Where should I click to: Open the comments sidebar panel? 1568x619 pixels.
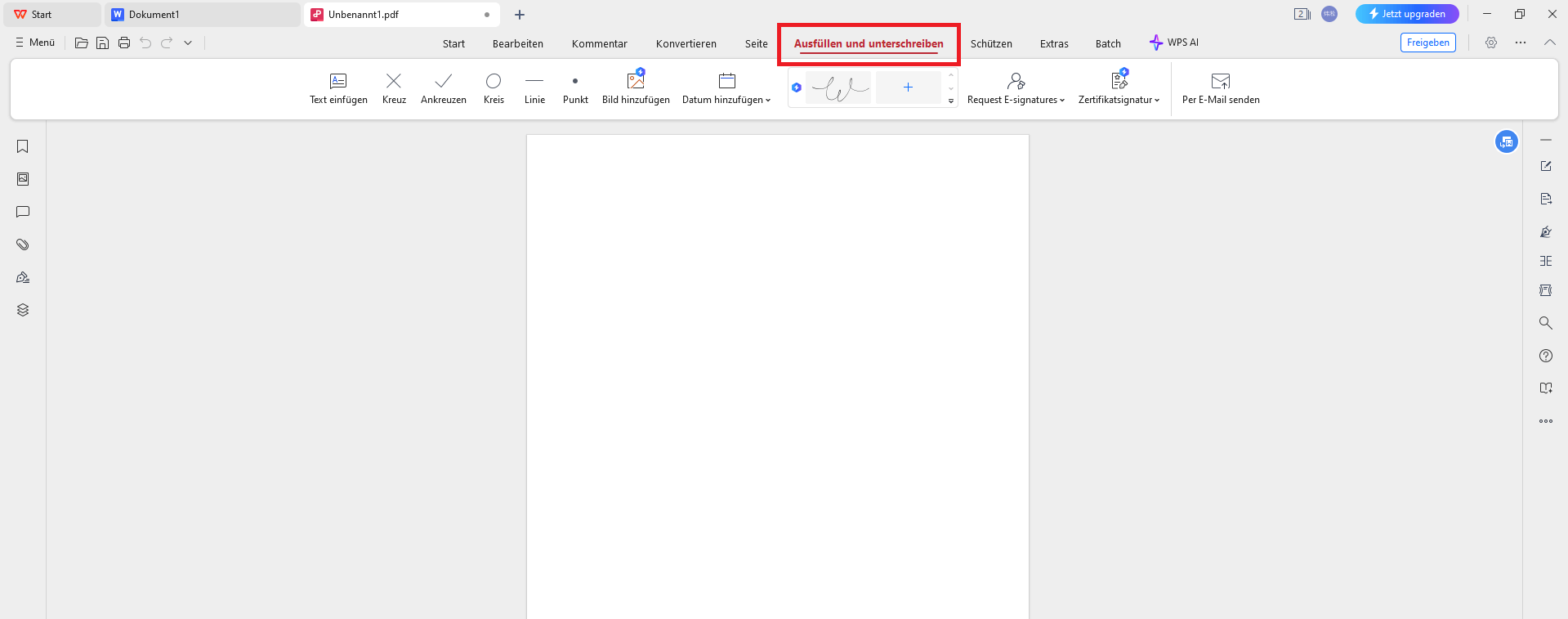point(23,212)
